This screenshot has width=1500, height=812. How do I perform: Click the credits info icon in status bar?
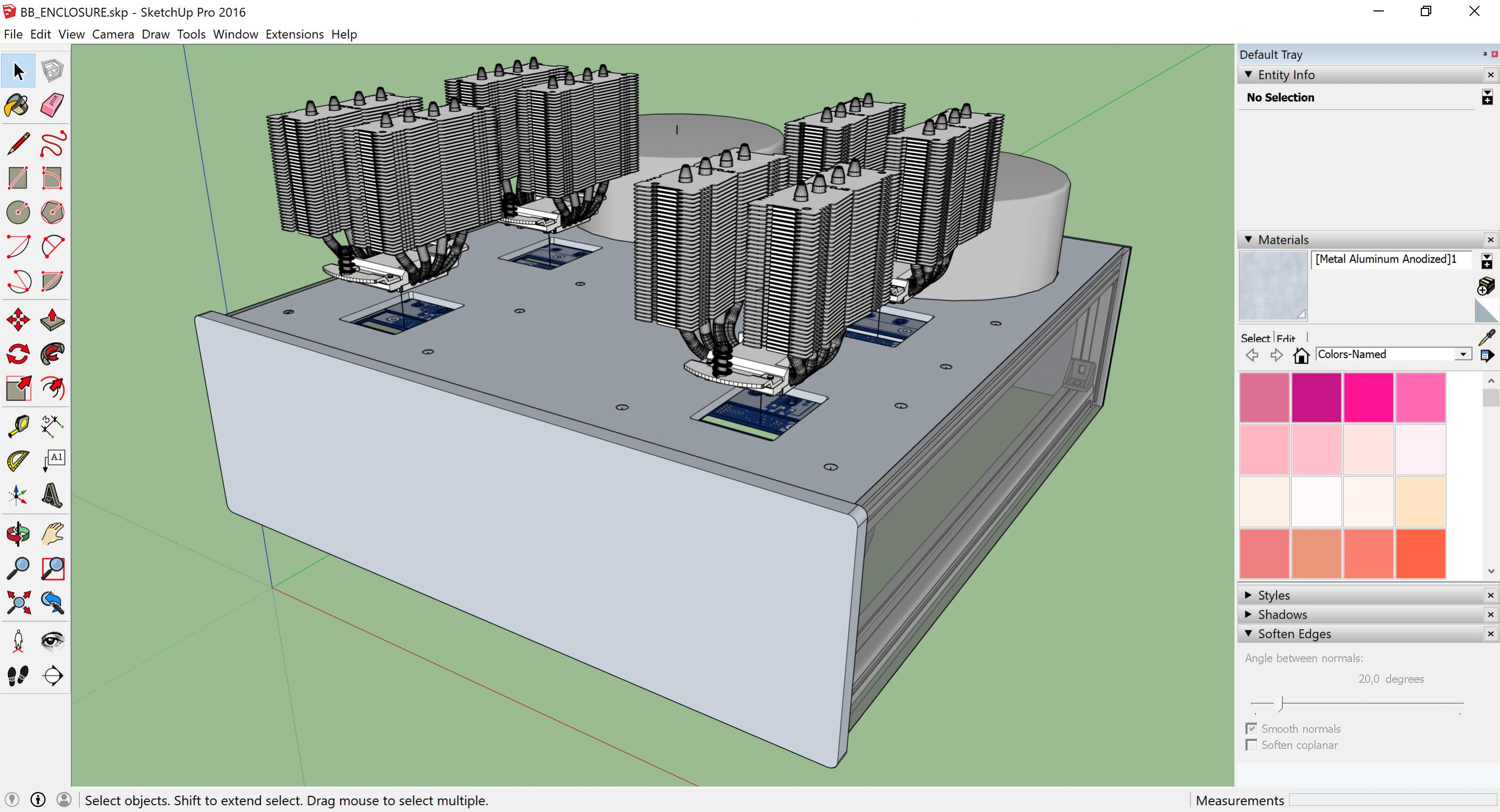(38, 800)
